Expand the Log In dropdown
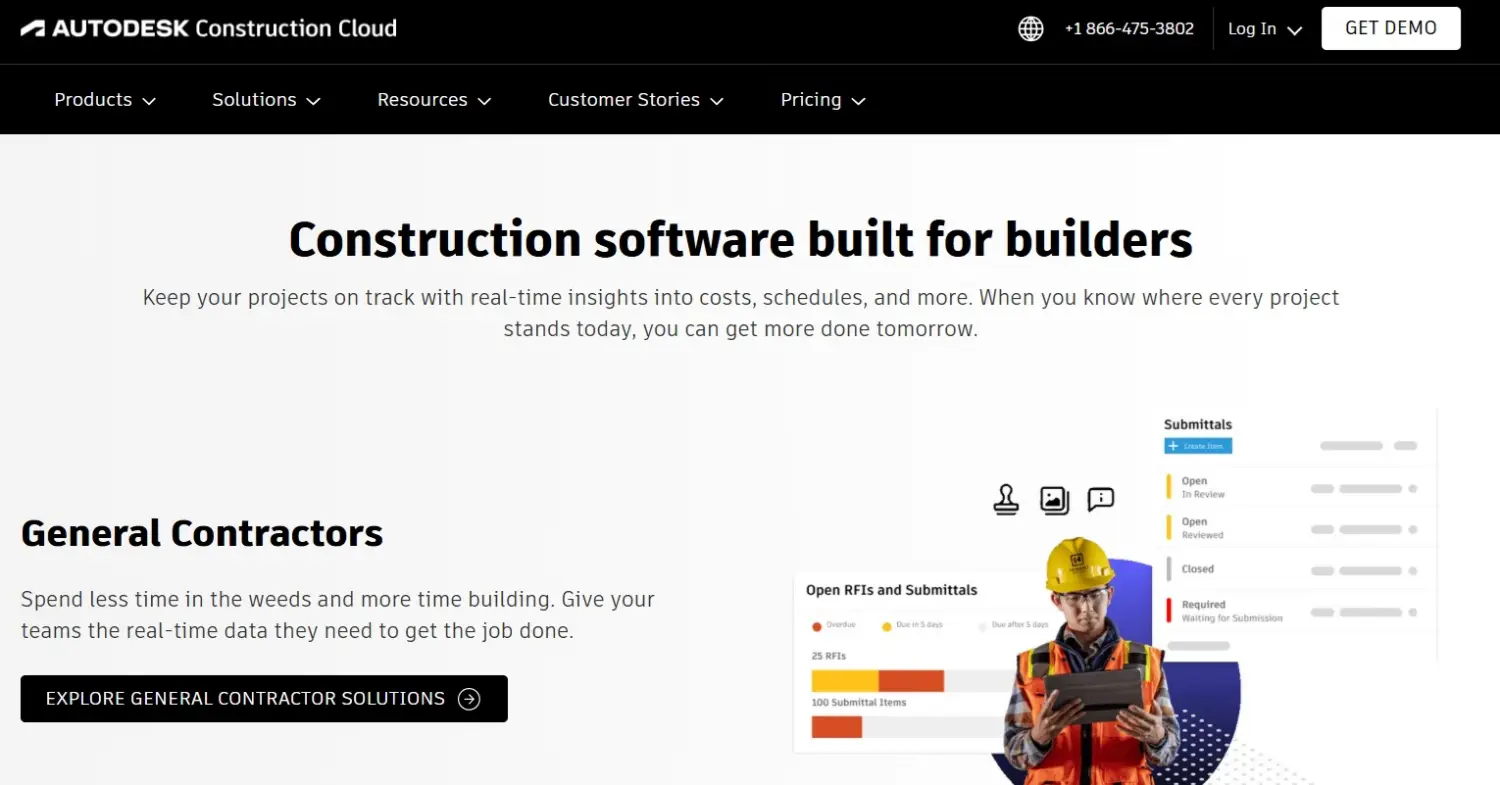 (1265, 29)
